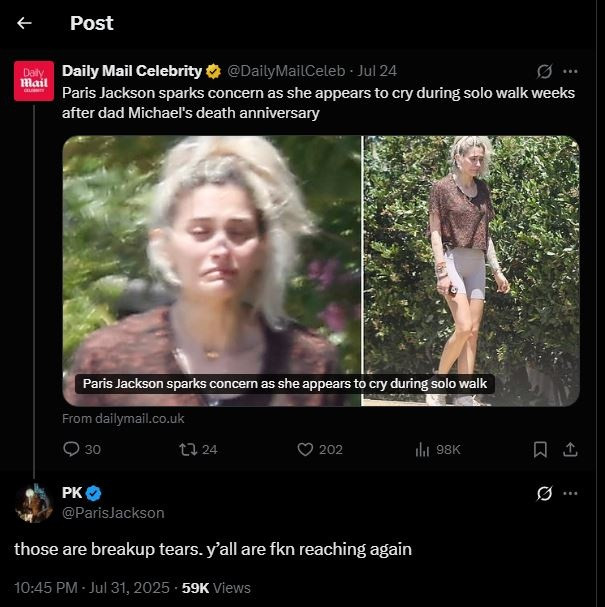The width and height of the screenshot is (605, 607).
Task: Open PK's profile avatar
Action: click(x=33, y=502)
